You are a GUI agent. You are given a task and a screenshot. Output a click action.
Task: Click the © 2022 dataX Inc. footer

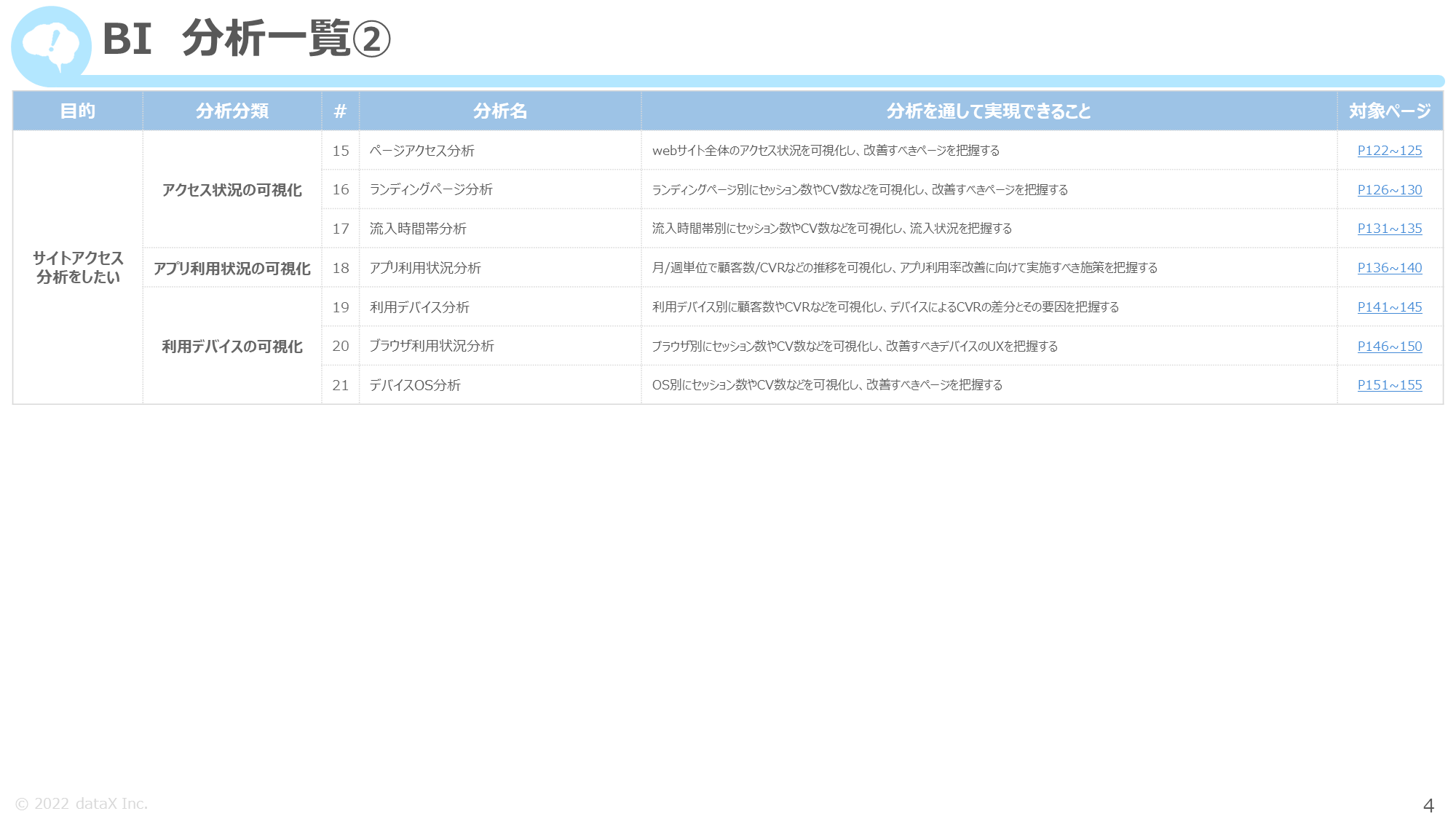82,804
